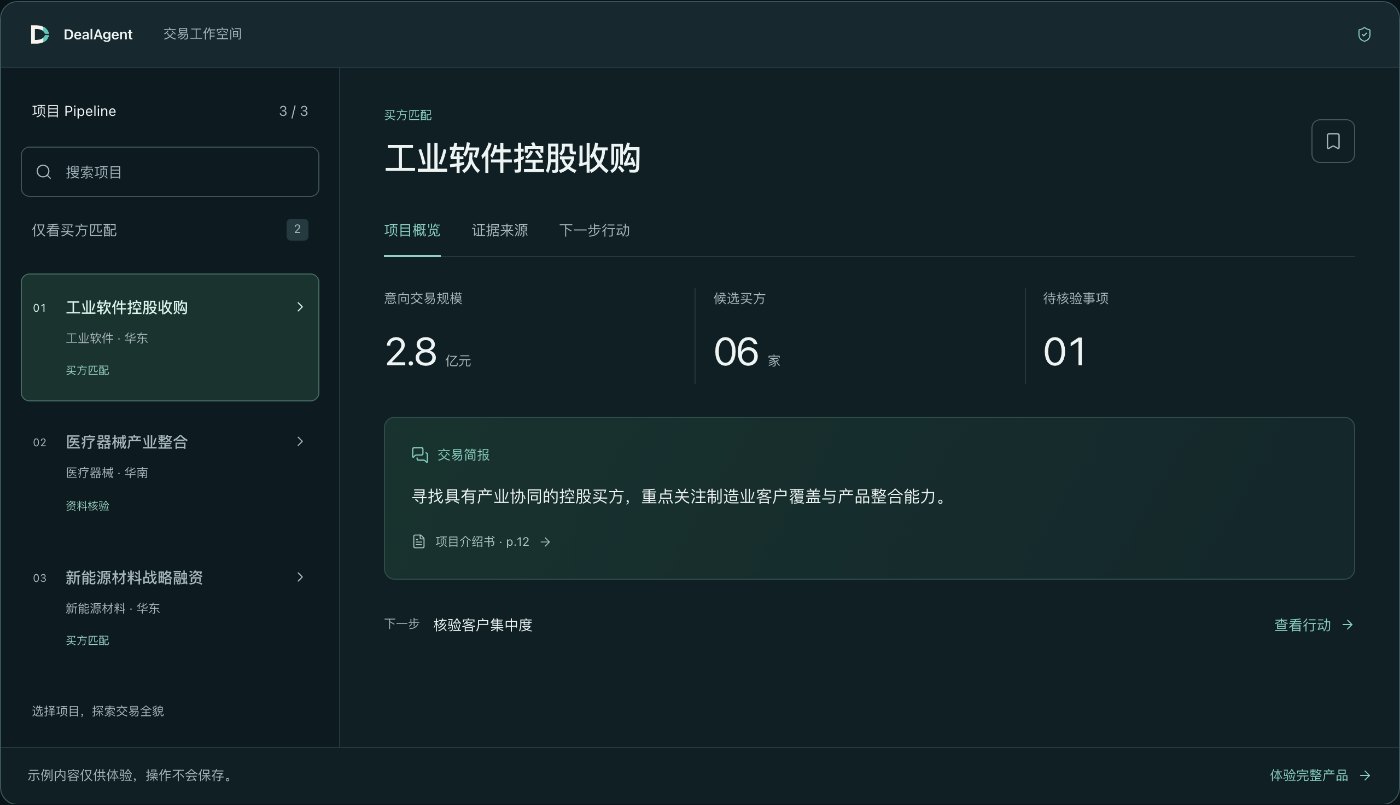Bookmark this project with the bookmark icon
This screenshot has height=805, width=1400.
1333,141
